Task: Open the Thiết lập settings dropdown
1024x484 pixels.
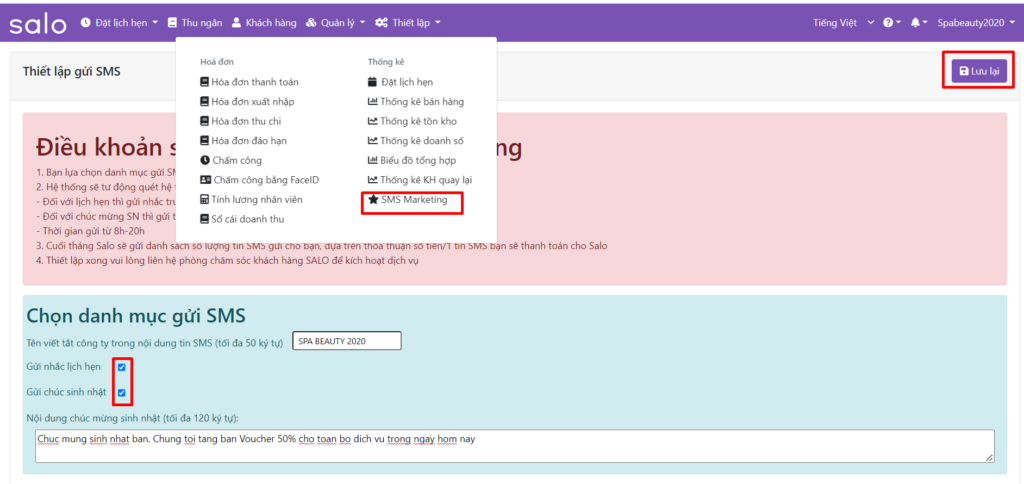Action: tap(407, 22)
